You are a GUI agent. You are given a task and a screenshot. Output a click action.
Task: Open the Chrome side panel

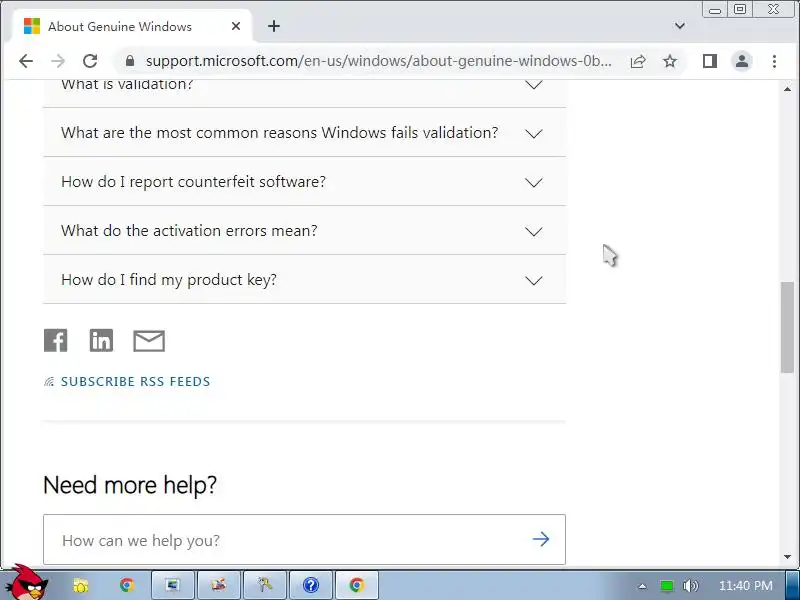(710, 61)
